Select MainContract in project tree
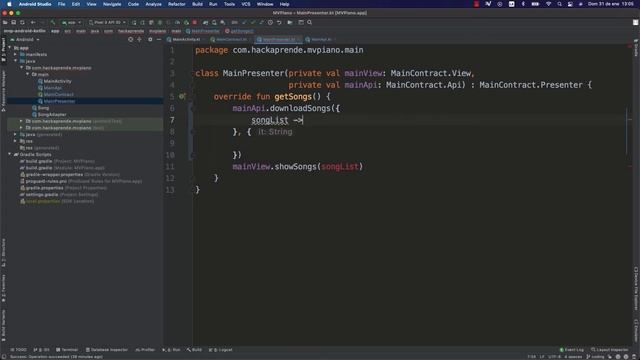 (x=56, y=94)
